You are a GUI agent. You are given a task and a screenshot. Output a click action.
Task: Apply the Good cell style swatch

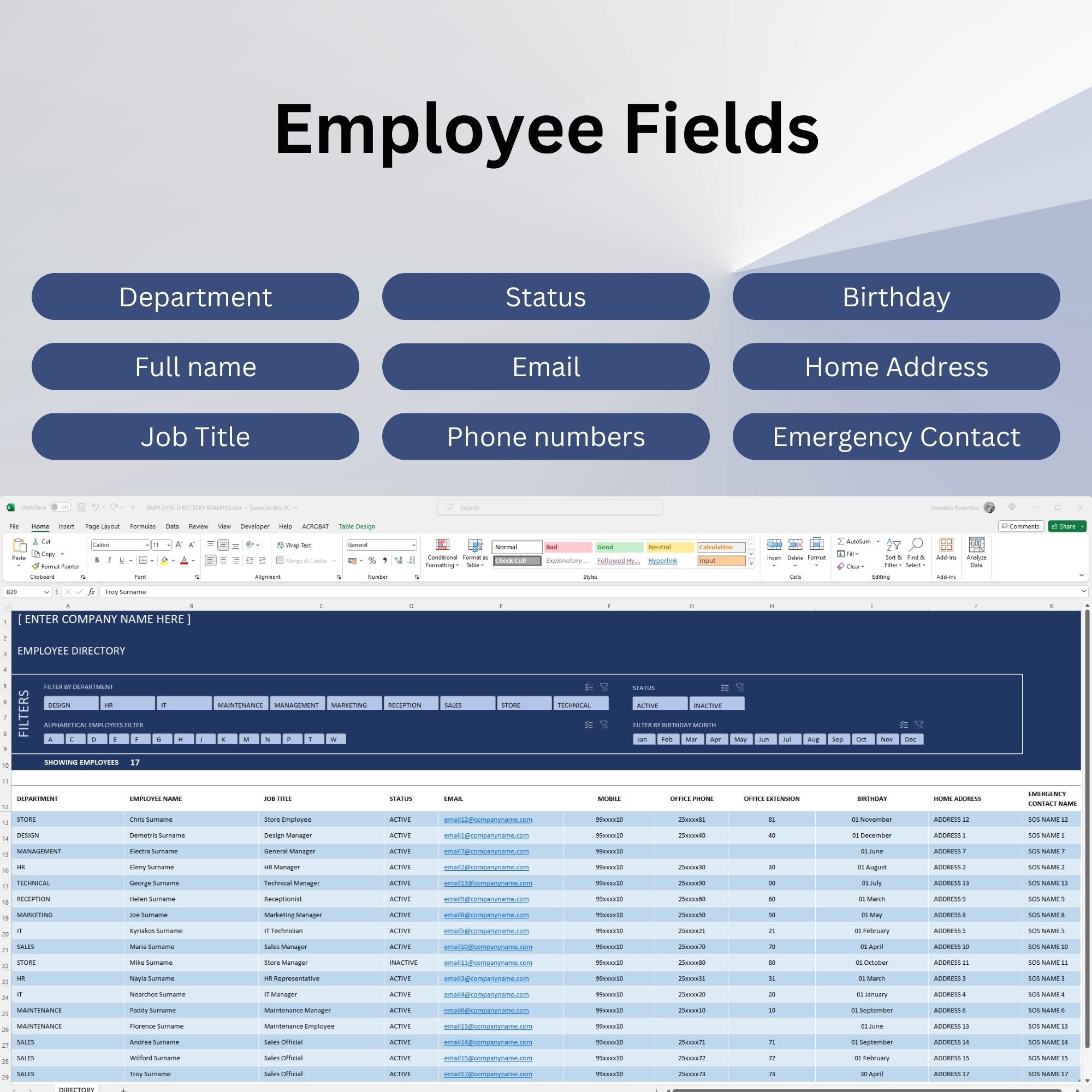(x=620, y=547)
